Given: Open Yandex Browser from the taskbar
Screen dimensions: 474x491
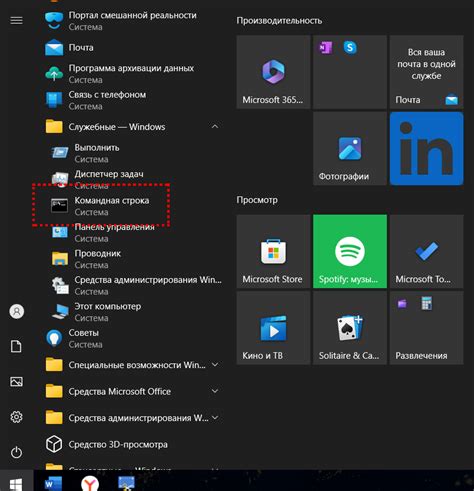Looking at the screenshot, I should [x=90, y=483].
